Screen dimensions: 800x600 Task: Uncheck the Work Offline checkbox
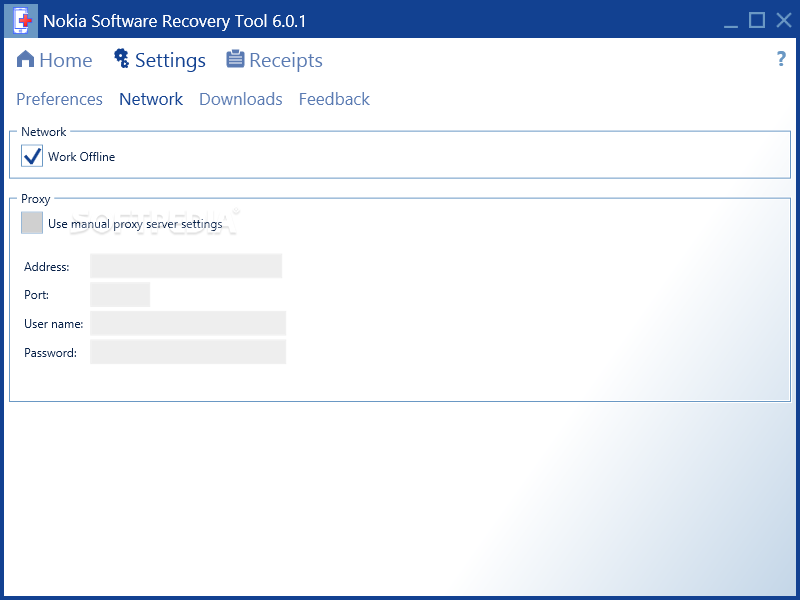pyautogui.click(x=32, y=156)
